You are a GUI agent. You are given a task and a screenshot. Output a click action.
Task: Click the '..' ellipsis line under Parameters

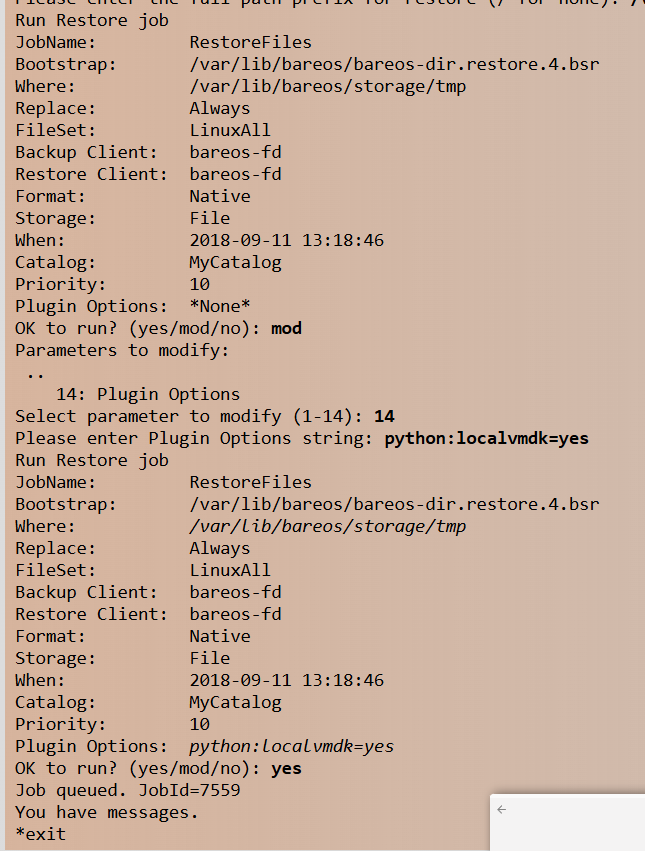coord(35,373)
